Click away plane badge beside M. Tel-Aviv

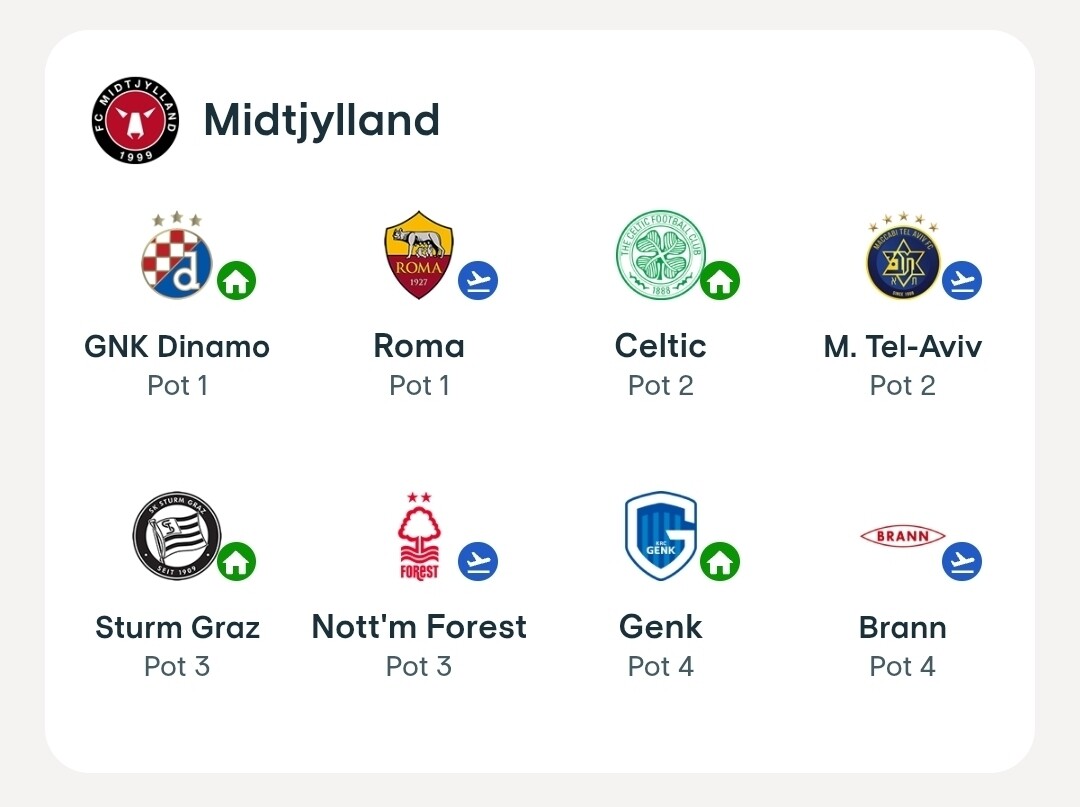pyautogui.click(x=962, y=280)
